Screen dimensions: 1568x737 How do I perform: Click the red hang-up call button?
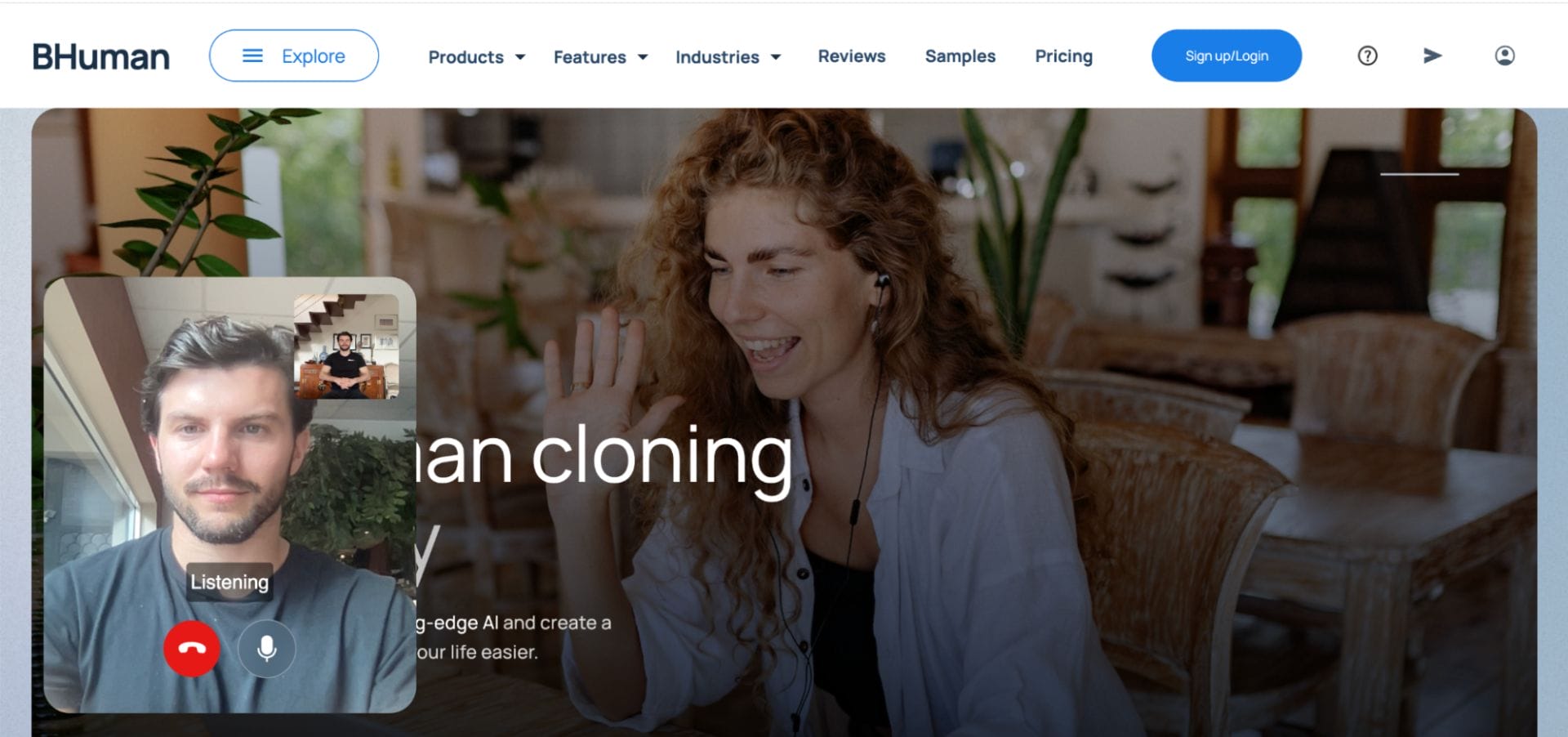pyautogui.click(x=192, y=649)
